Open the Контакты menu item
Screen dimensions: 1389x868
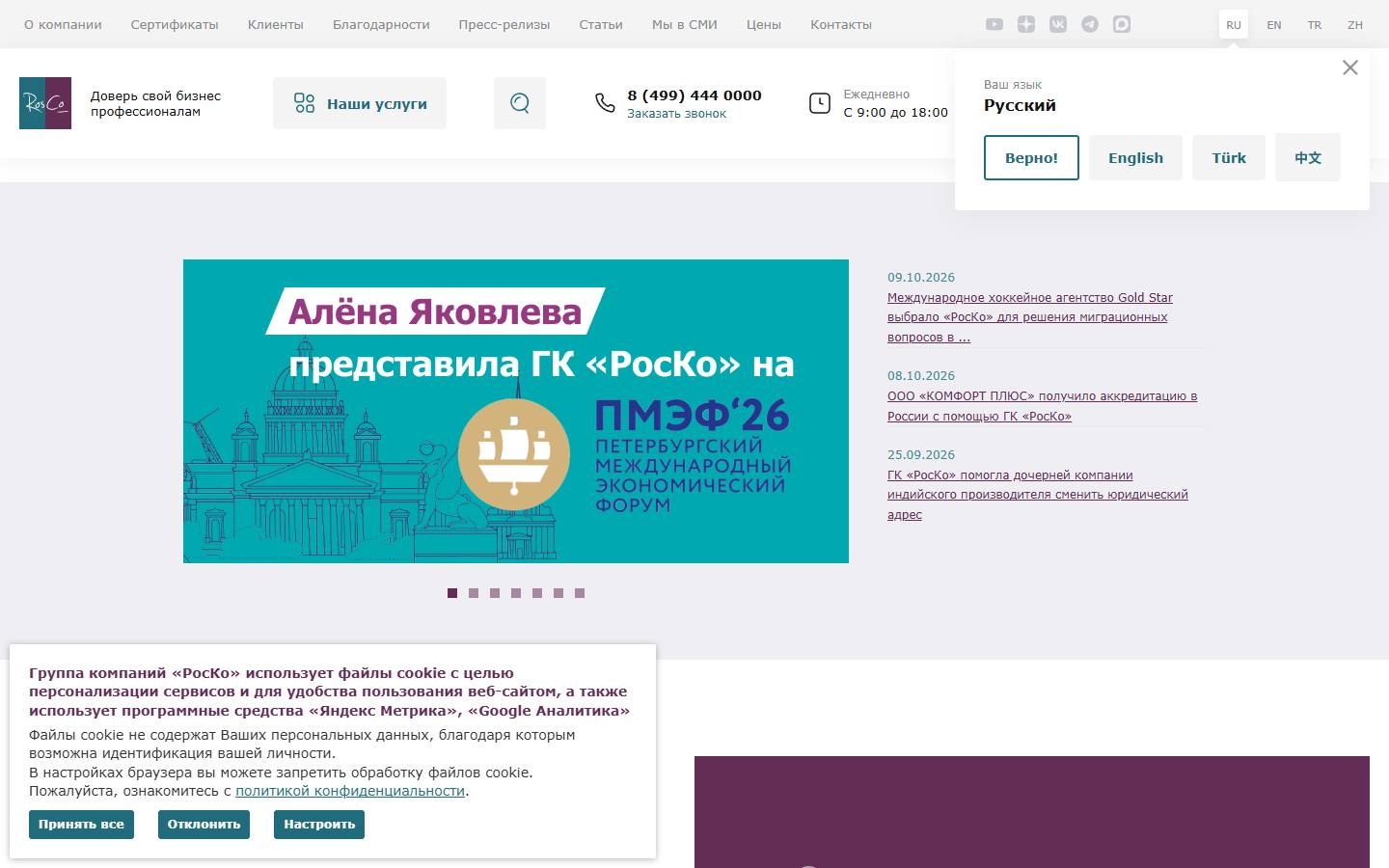click(841, 25)
